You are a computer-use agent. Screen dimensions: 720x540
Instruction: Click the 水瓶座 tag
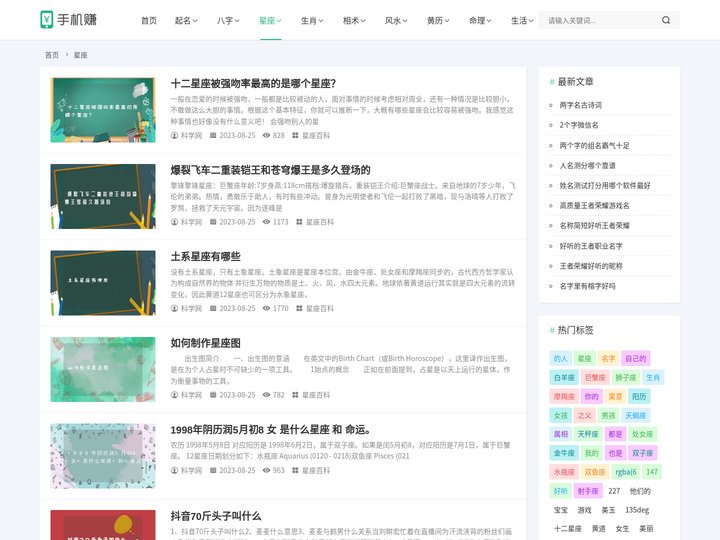564,472
